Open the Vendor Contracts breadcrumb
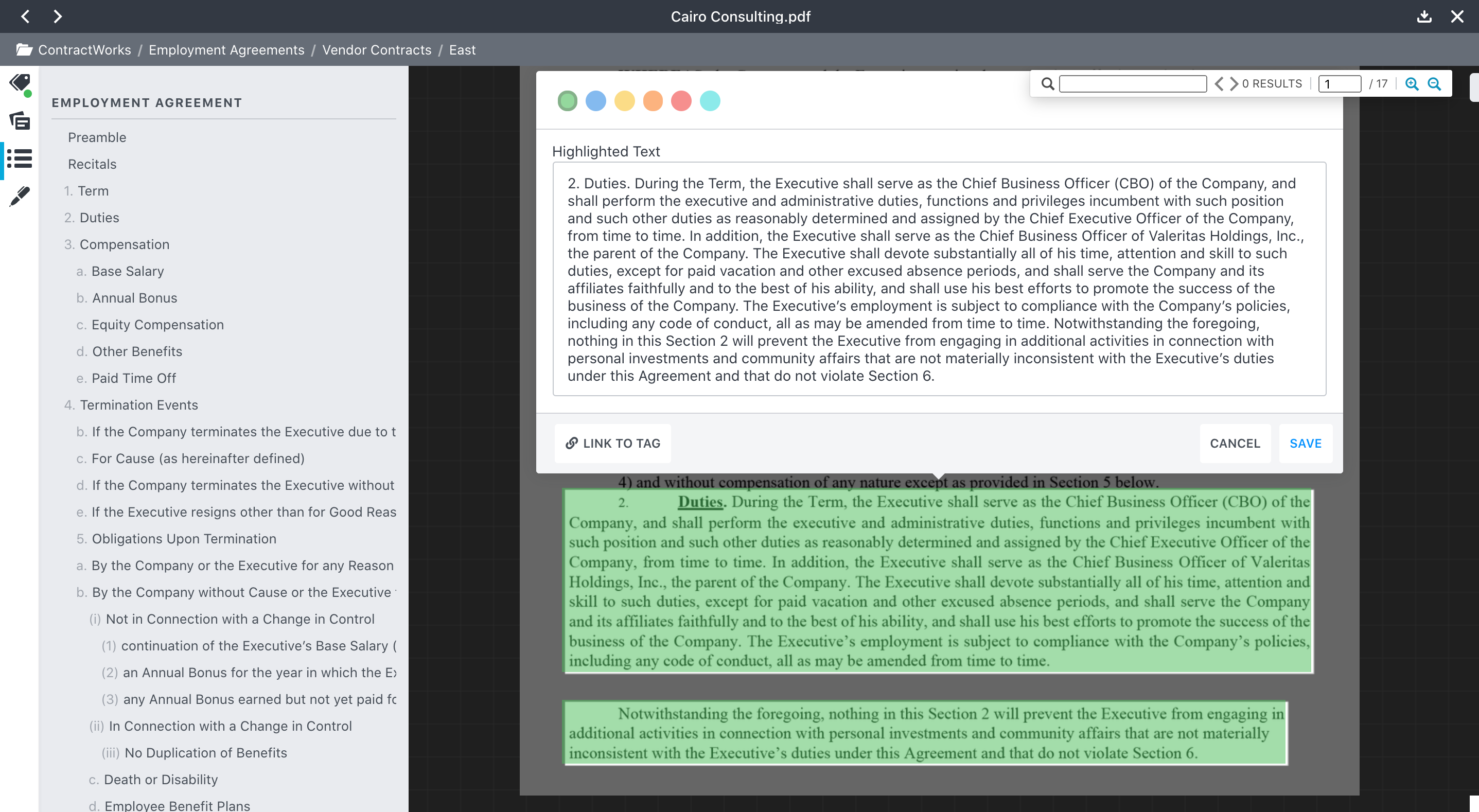The width and height of the screenshot is (1479, 812). (377, 50)
